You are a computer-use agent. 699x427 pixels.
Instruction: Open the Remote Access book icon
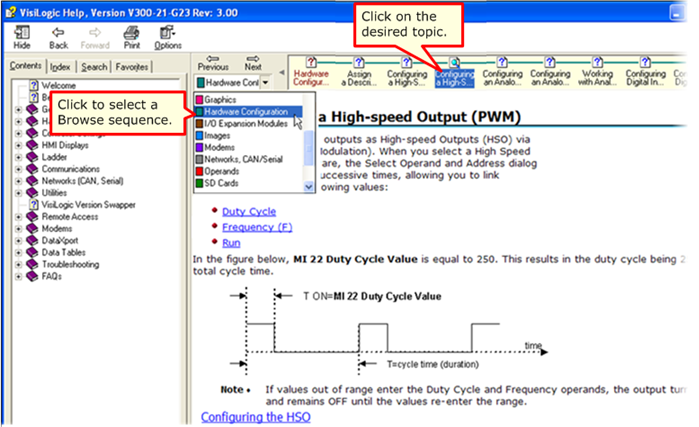click(32, 217)
